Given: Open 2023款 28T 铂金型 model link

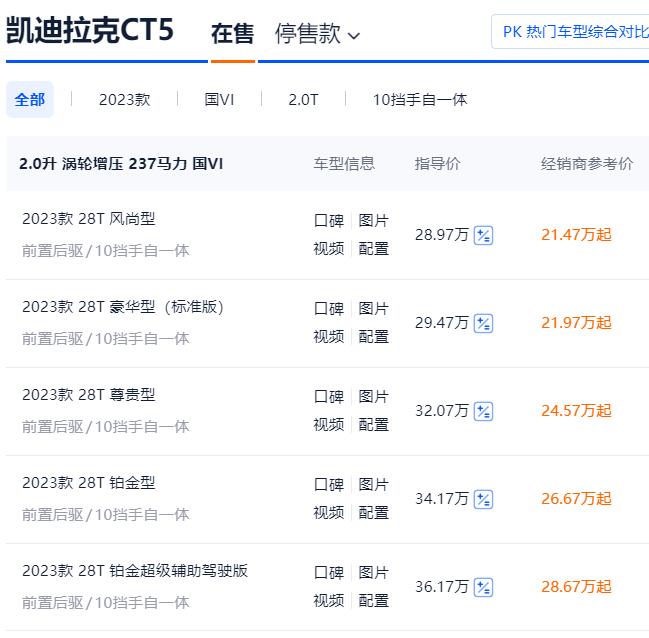Looking at the screenshot, I should (x=89, y=483).
